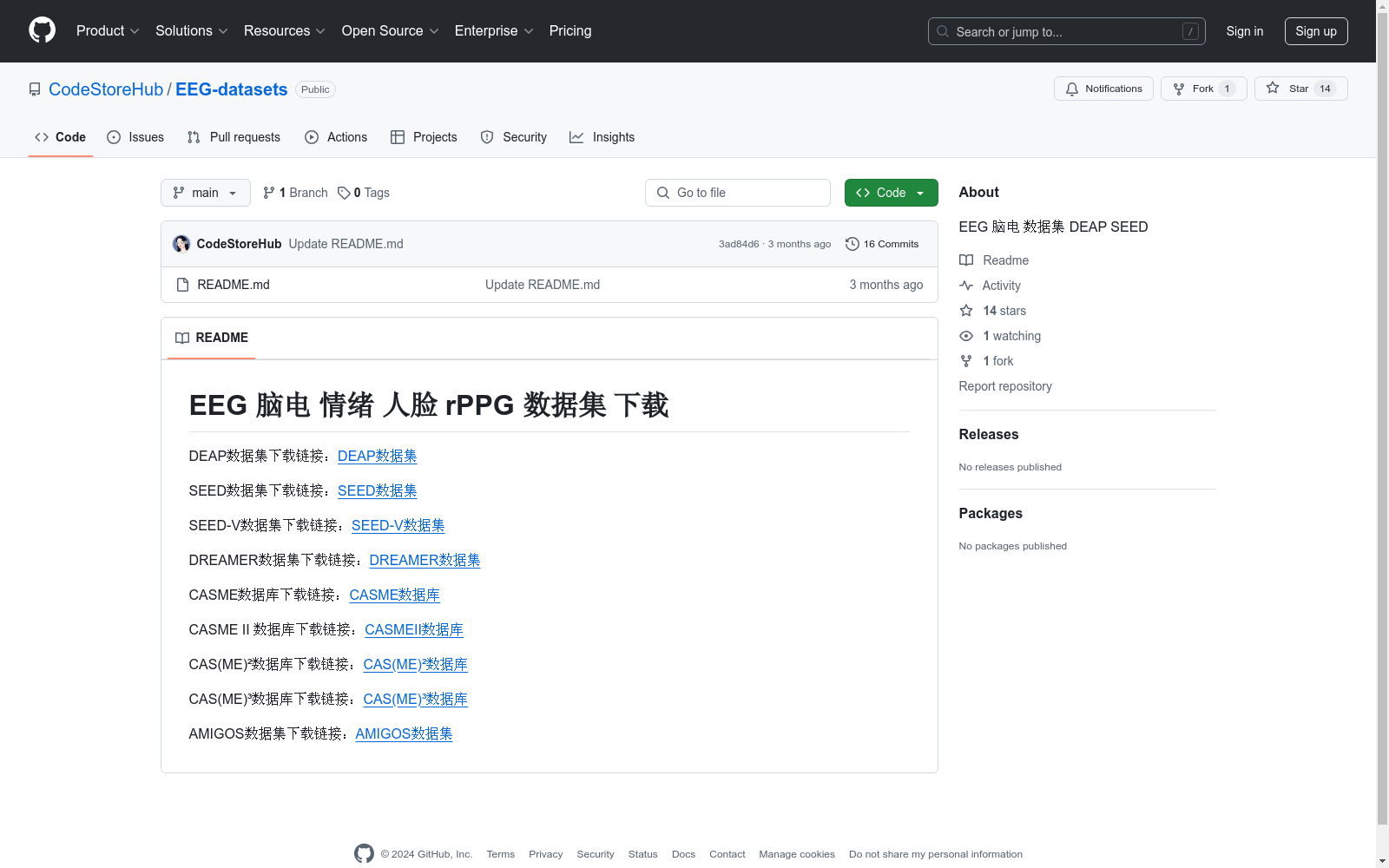
Task: Open the footer Docs link
Action: pos(684,854)
